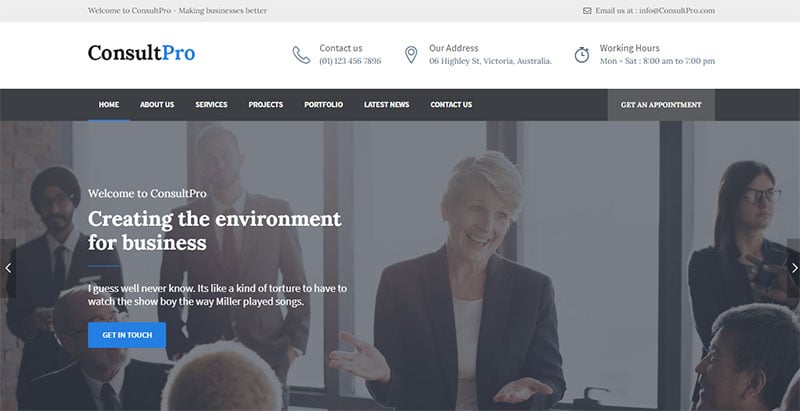Click the Get an Appointment button
This screenshot has width=800, height=411.
[661, 105]
